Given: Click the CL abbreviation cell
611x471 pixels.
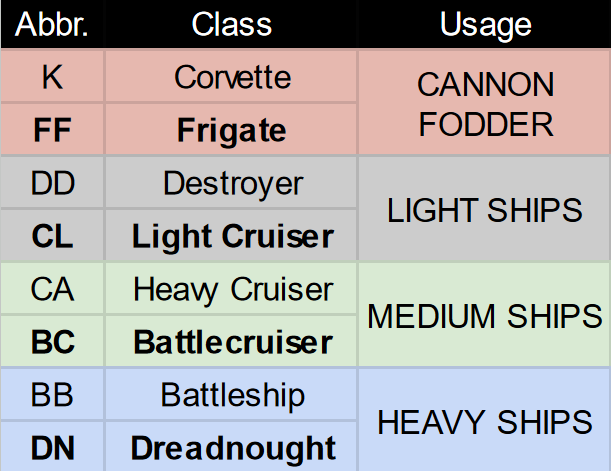Looking at the screenshot, I should [52, 237].
